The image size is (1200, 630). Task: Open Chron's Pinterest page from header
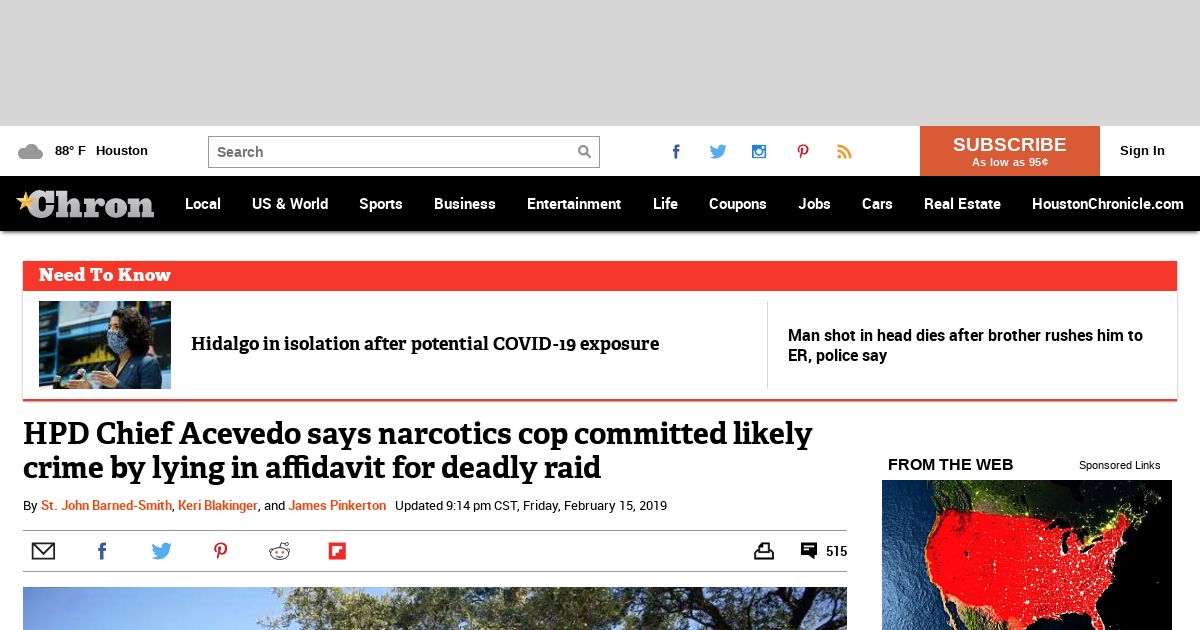(x=802, y=152)
